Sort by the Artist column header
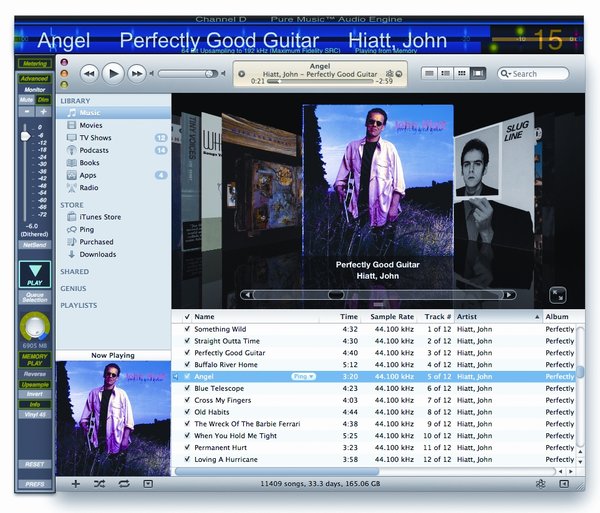The image size is (600, 513). pyautogui.click(x=498, y=317)
